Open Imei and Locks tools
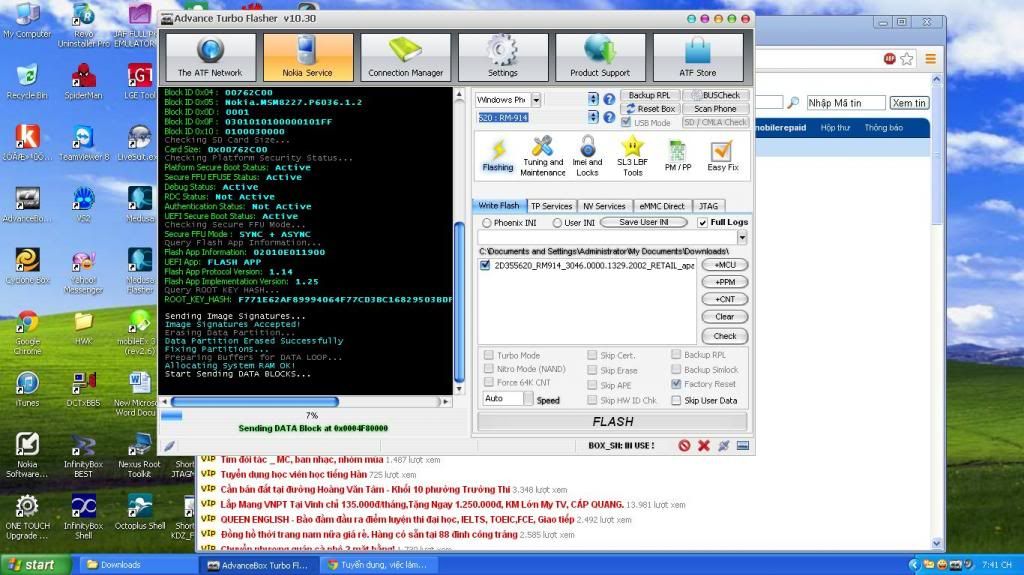Image resolution: width=1024 pixels, height=575 pixels. (x=587, y=156)
